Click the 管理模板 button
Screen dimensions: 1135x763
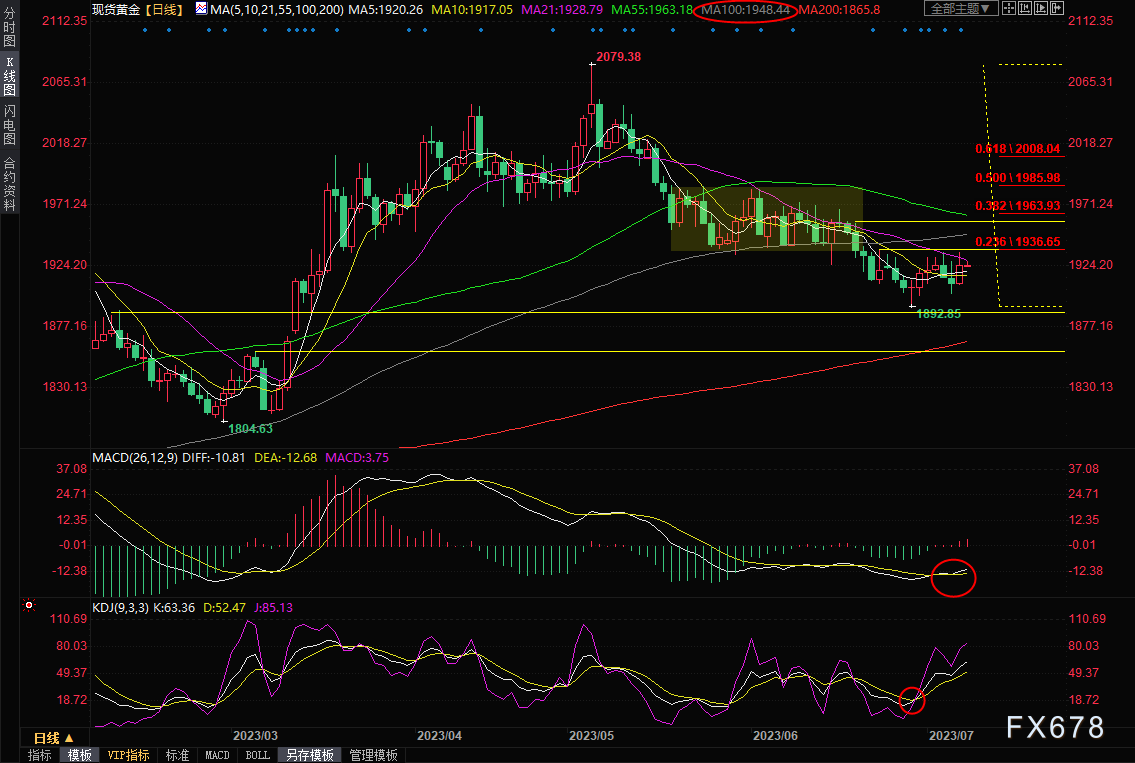374,755
